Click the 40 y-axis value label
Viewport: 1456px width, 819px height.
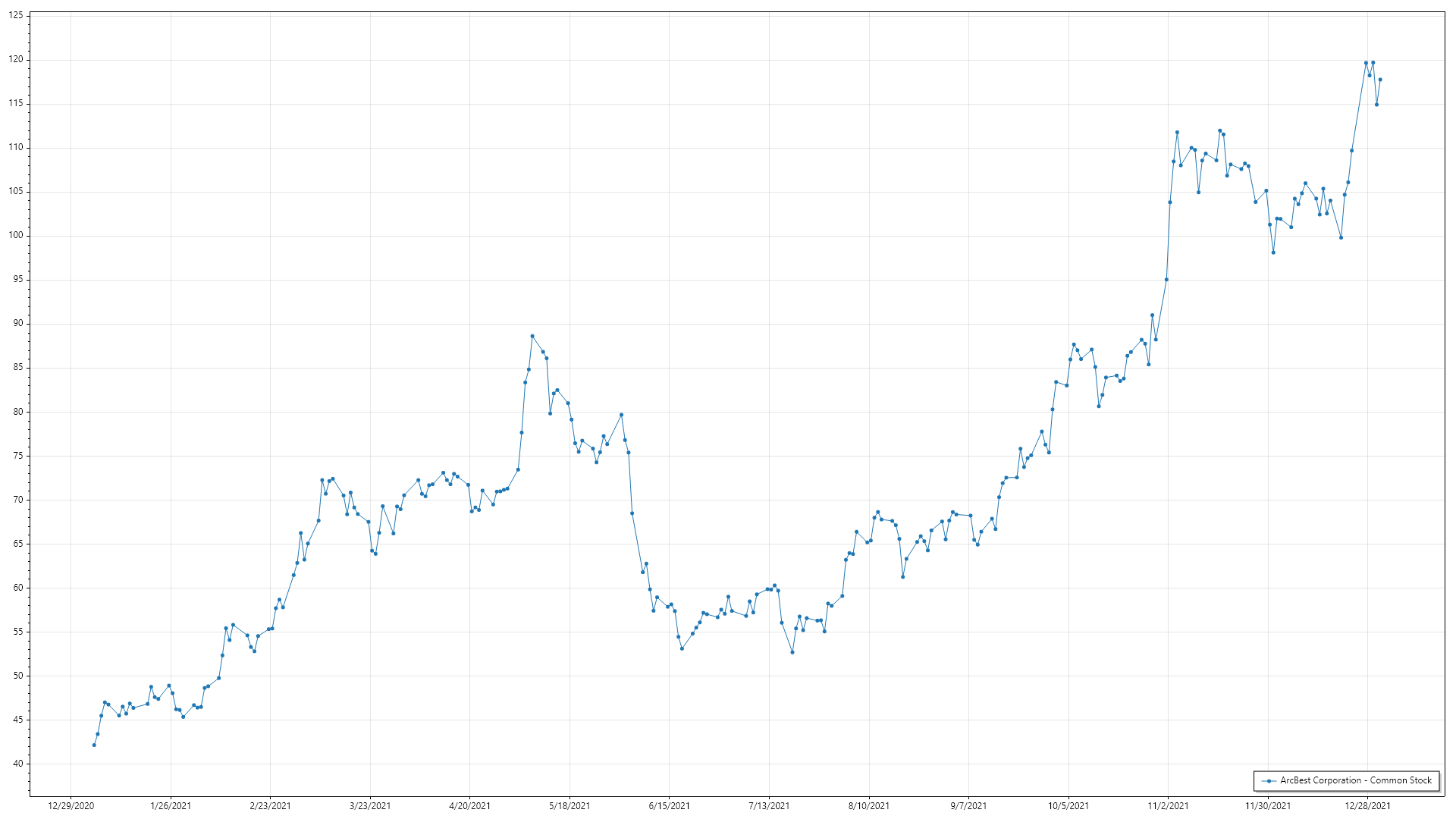click(x=18, y=764)
